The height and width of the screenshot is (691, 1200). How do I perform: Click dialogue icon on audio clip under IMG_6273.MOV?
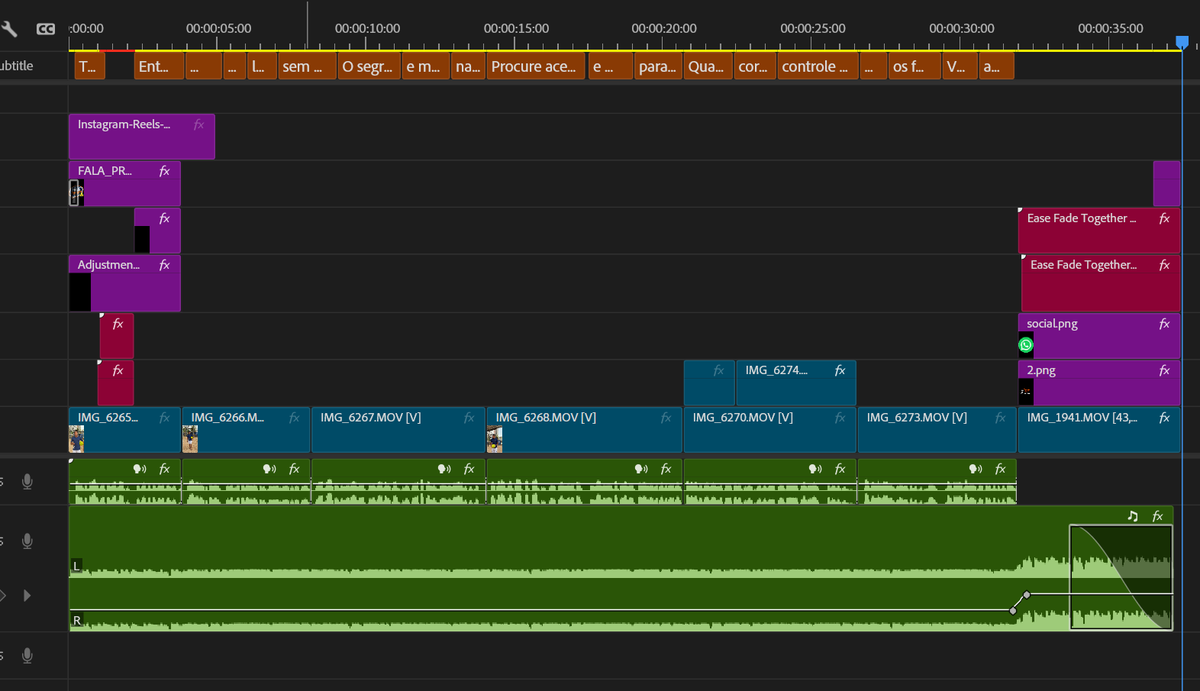pyautogui.click(x=976, y=469)
